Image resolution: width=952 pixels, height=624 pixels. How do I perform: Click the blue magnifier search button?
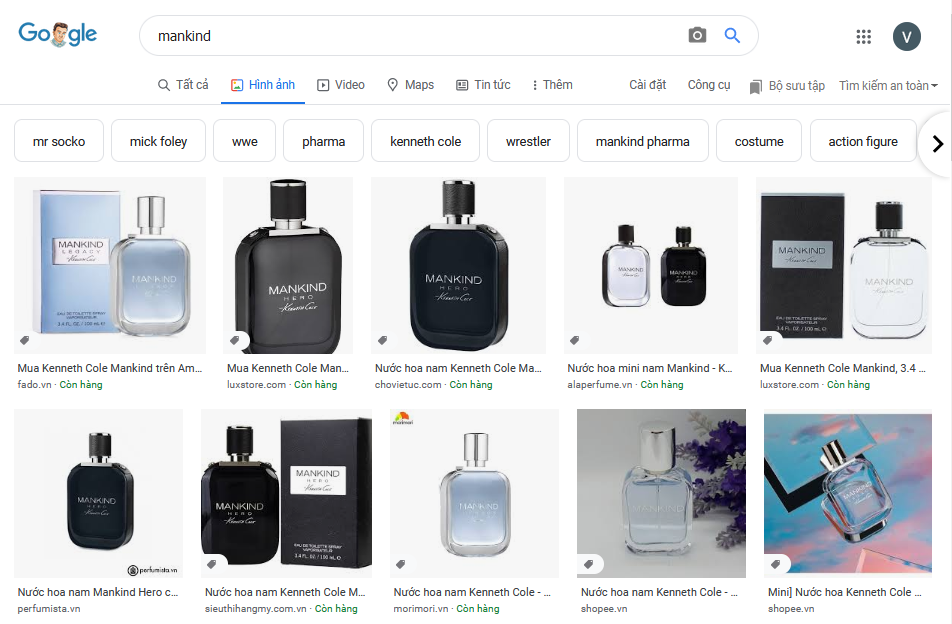[732, 35]
